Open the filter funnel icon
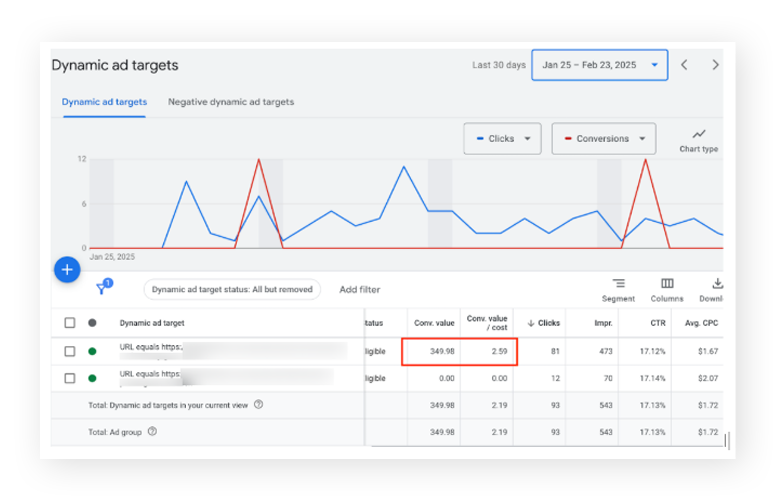The image size is (775, 500). click(102, 289)
